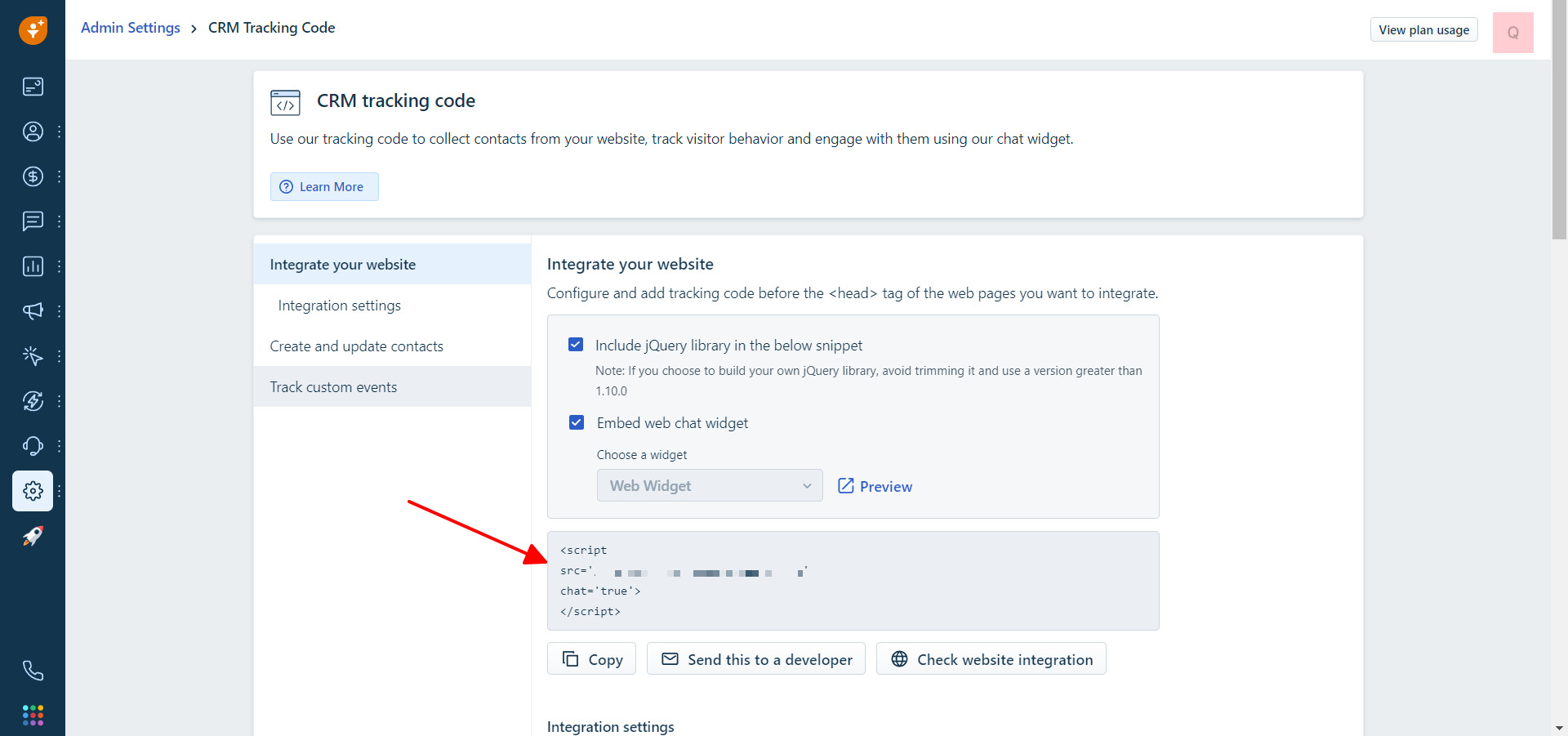Open the Admin Settings gear icon
This screenshot has width=1568, height=736.
click(x=33, y=491)
